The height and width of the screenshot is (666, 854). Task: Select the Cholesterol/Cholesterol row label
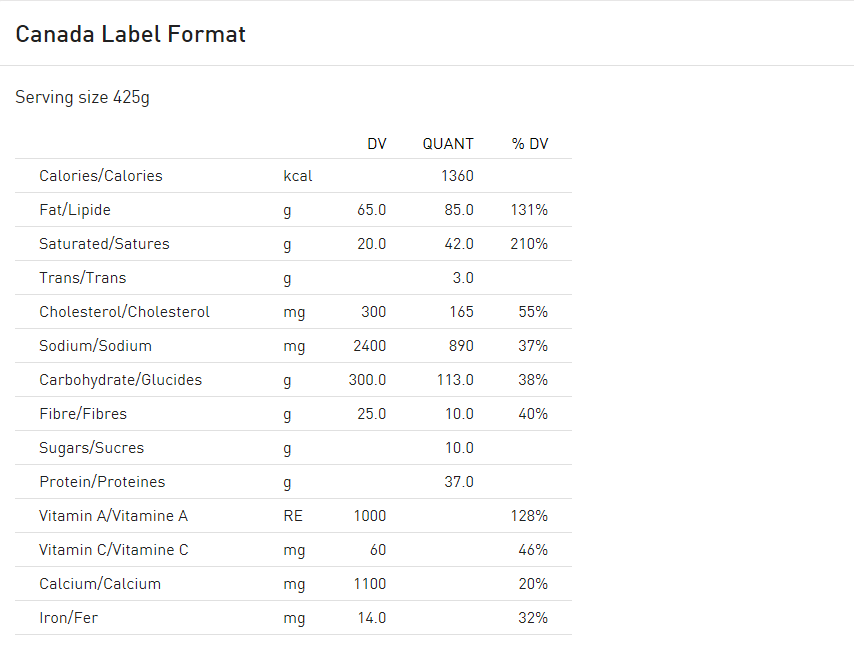pos(124,312)
